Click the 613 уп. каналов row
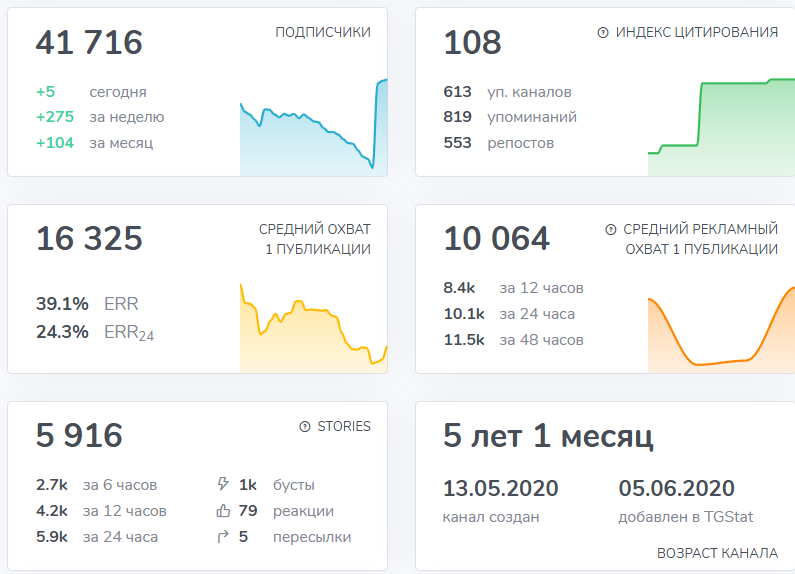This screenshot has height=574, width=795. pyautogui.click(x=508, y=92)
